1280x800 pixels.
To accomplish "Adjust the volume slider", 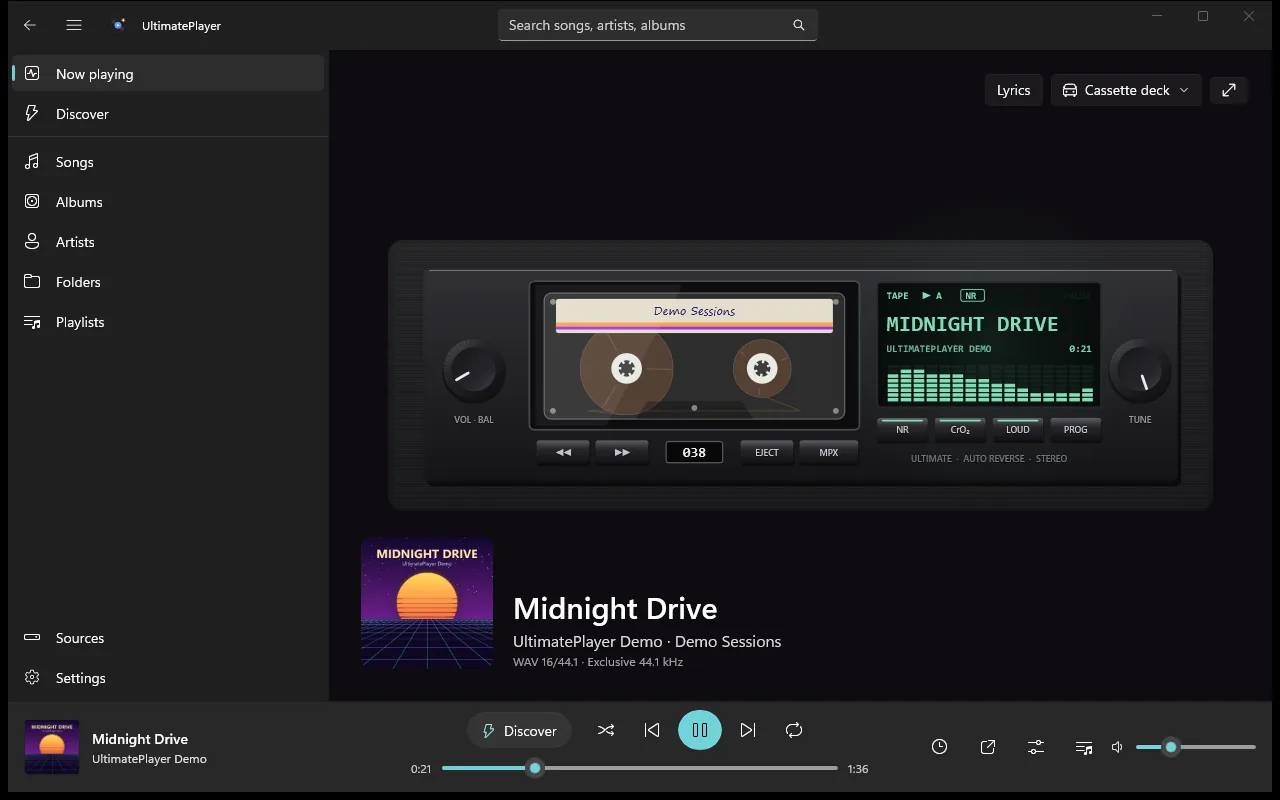I will pos(1196,747).
